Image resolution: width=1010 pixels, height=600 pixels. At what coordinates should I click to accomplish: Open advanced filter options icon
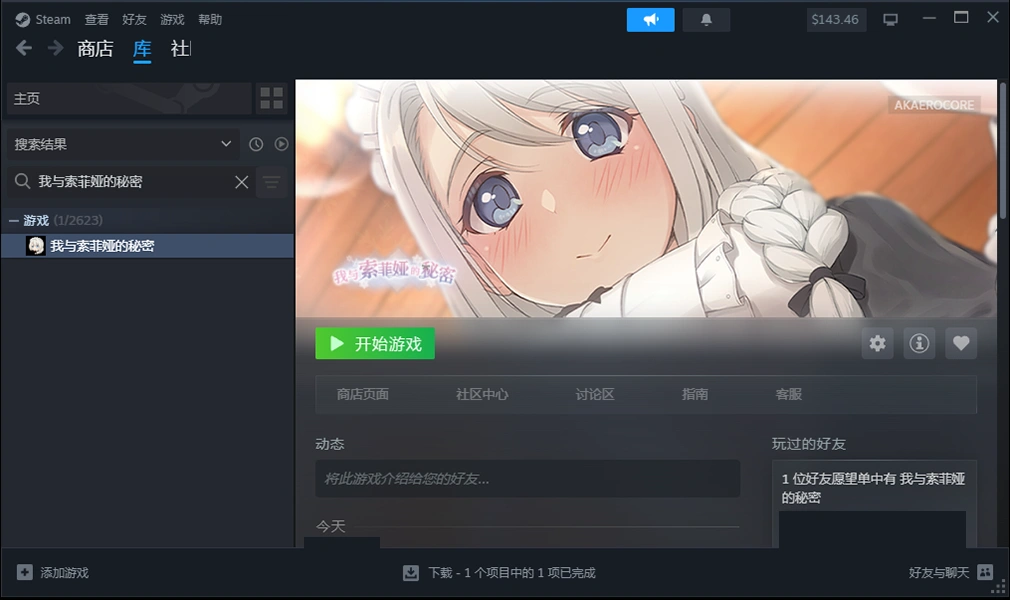point(271,182)
